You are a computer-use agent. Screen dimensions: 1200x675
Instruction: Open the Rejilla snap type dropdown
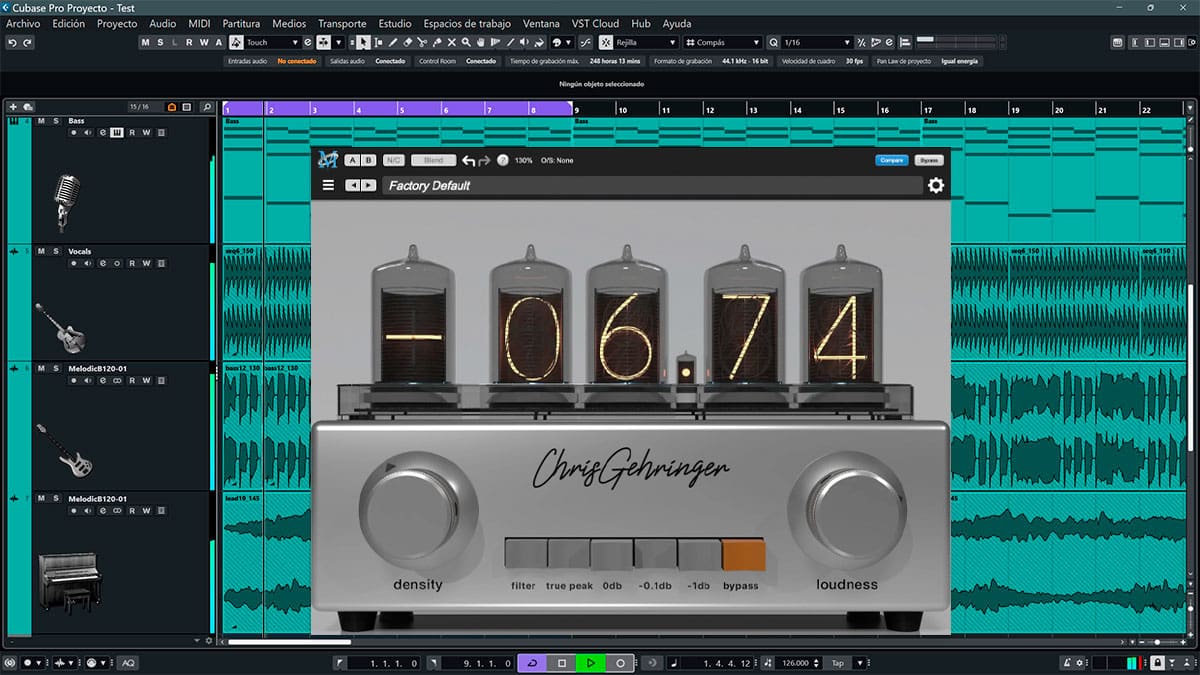tap(645, 43)
